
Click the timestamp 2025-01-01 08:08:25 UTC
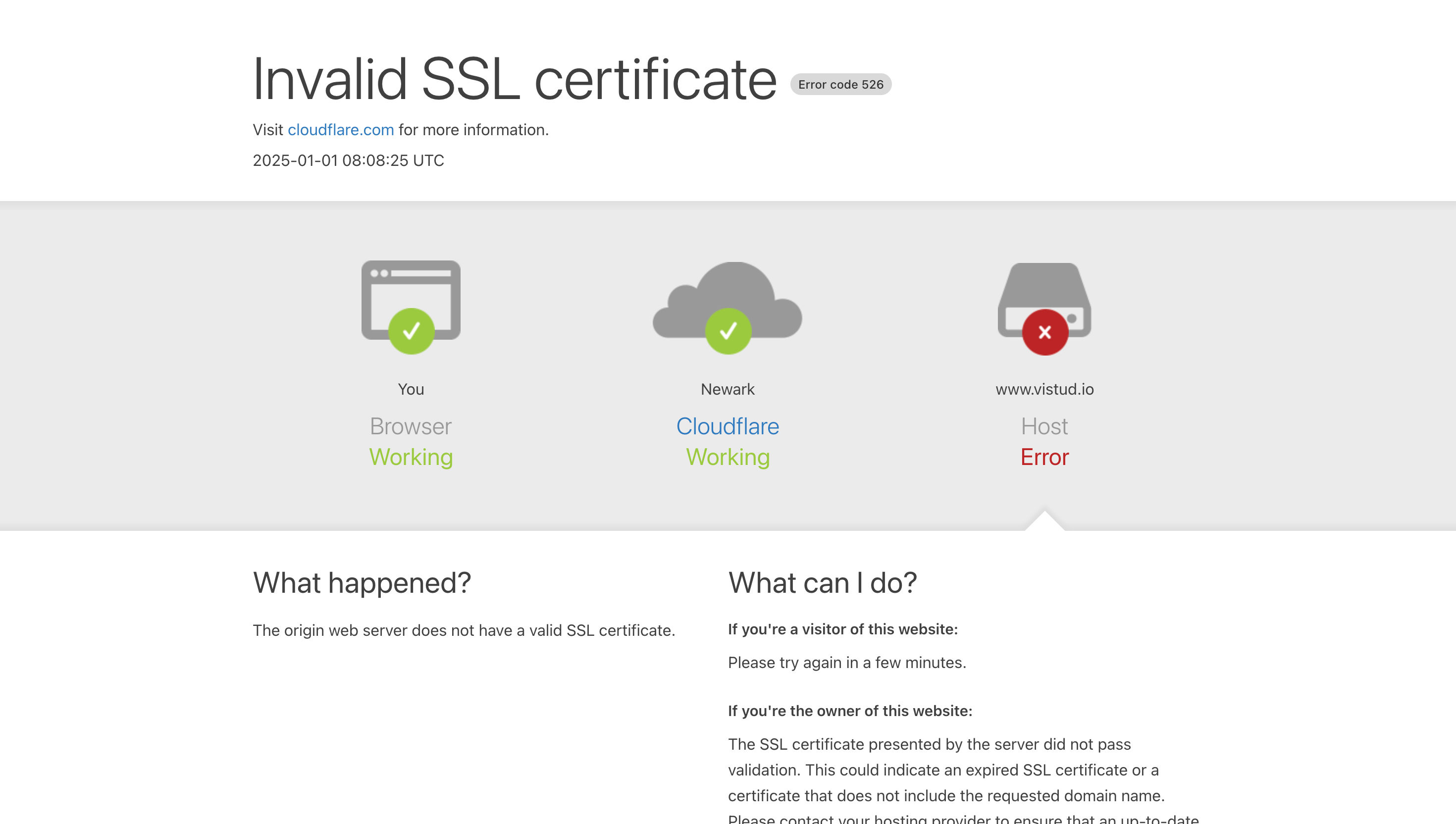348,161
